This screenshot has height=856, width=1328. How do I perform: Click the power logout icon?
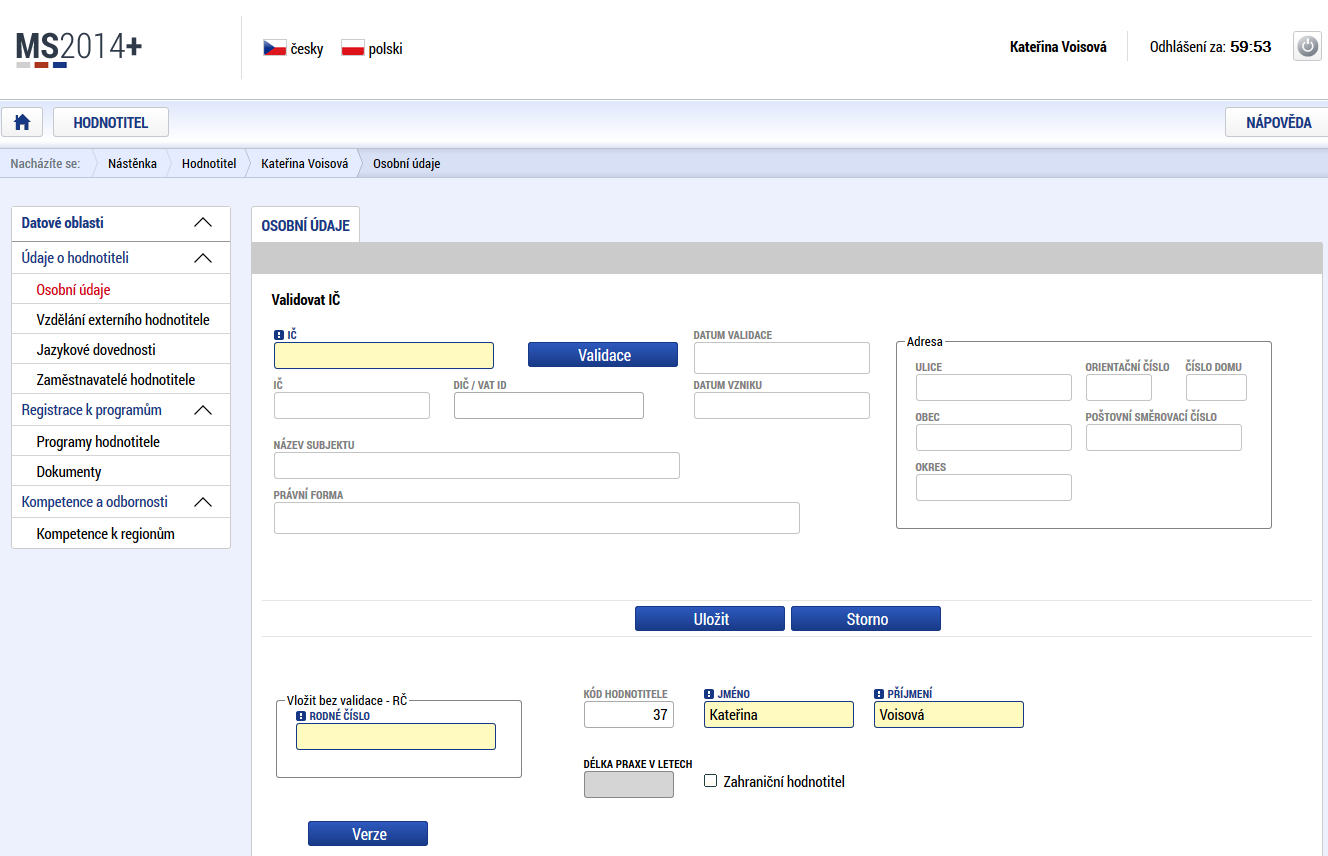coord(1307,46)
